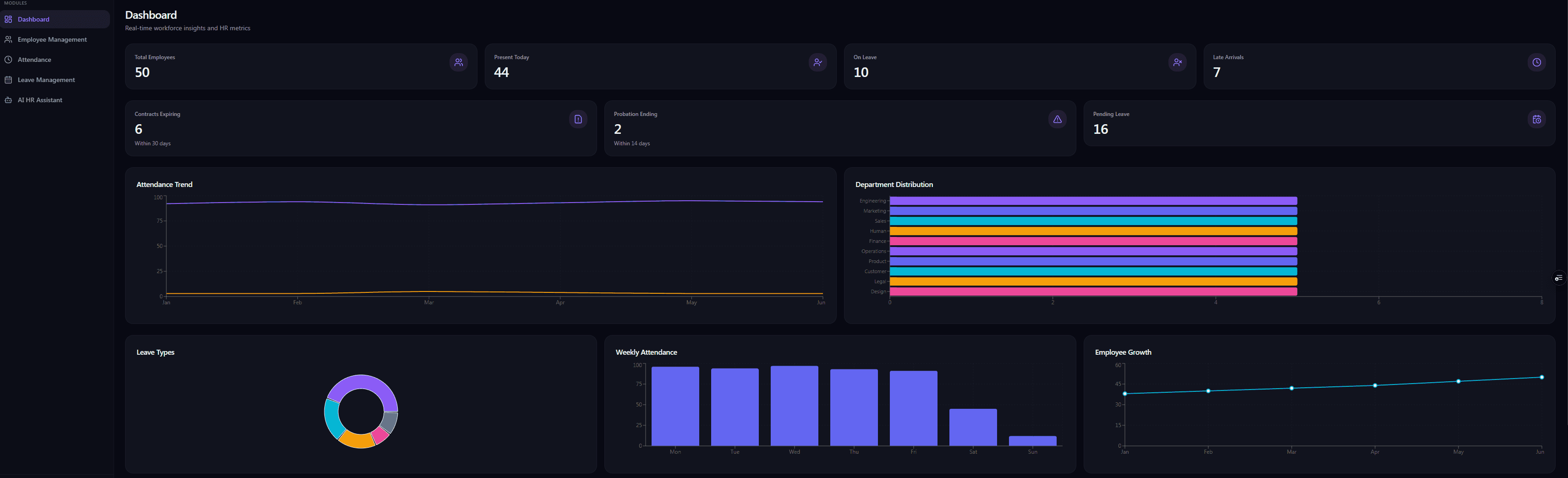The width and height of the screenshot is (1568, 478).
Task: Click the gray segment of Leave Types donut
Action: [390, 421]
